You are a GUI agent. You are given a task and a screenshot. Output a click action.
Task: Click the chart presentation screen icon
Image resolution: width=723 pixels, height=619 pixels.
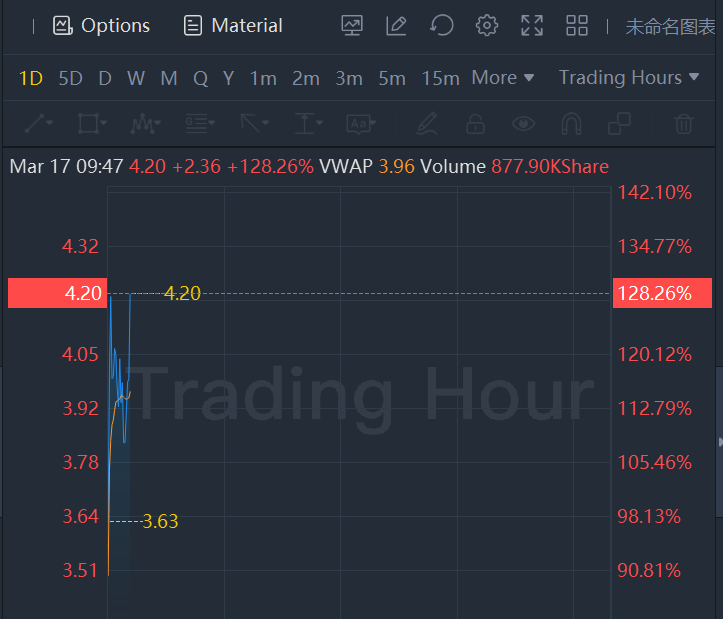pos(352,26)
